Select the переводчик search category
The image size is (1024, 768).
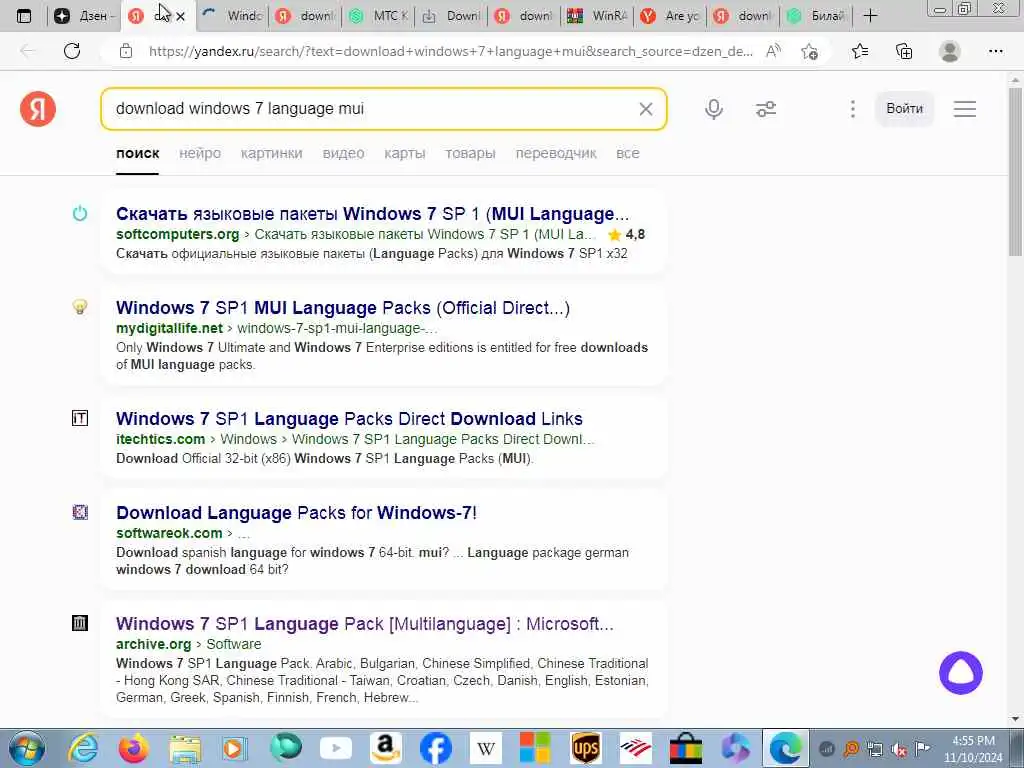tap(556, 153)
